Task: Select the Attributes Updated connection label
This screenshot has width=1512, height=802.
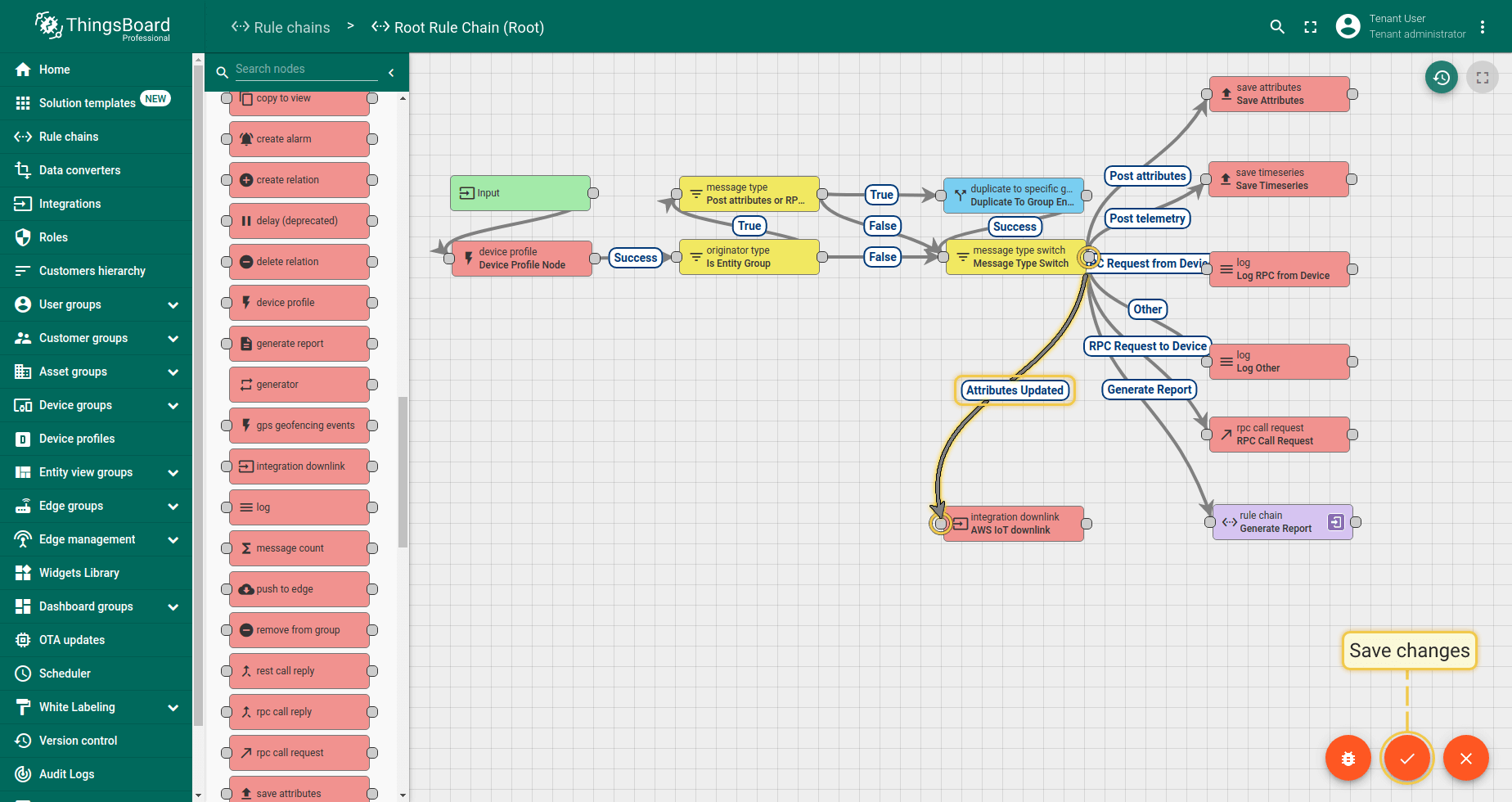Action: [x=1015, y=390]
